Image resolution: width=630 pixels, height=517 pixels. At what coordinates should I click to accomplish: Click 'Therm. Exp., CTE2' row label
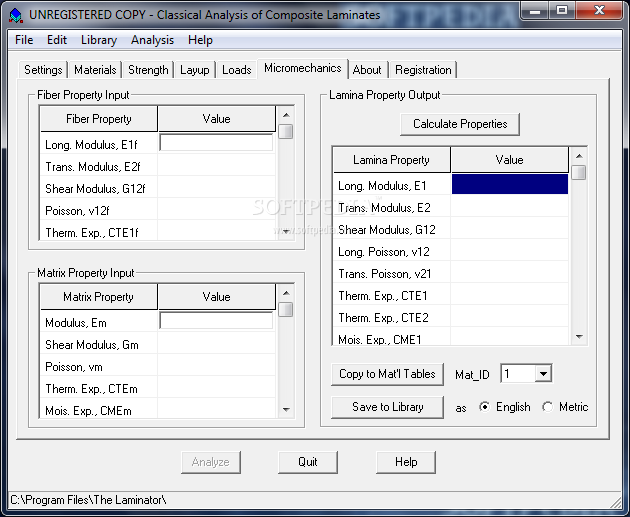(383, 318)
